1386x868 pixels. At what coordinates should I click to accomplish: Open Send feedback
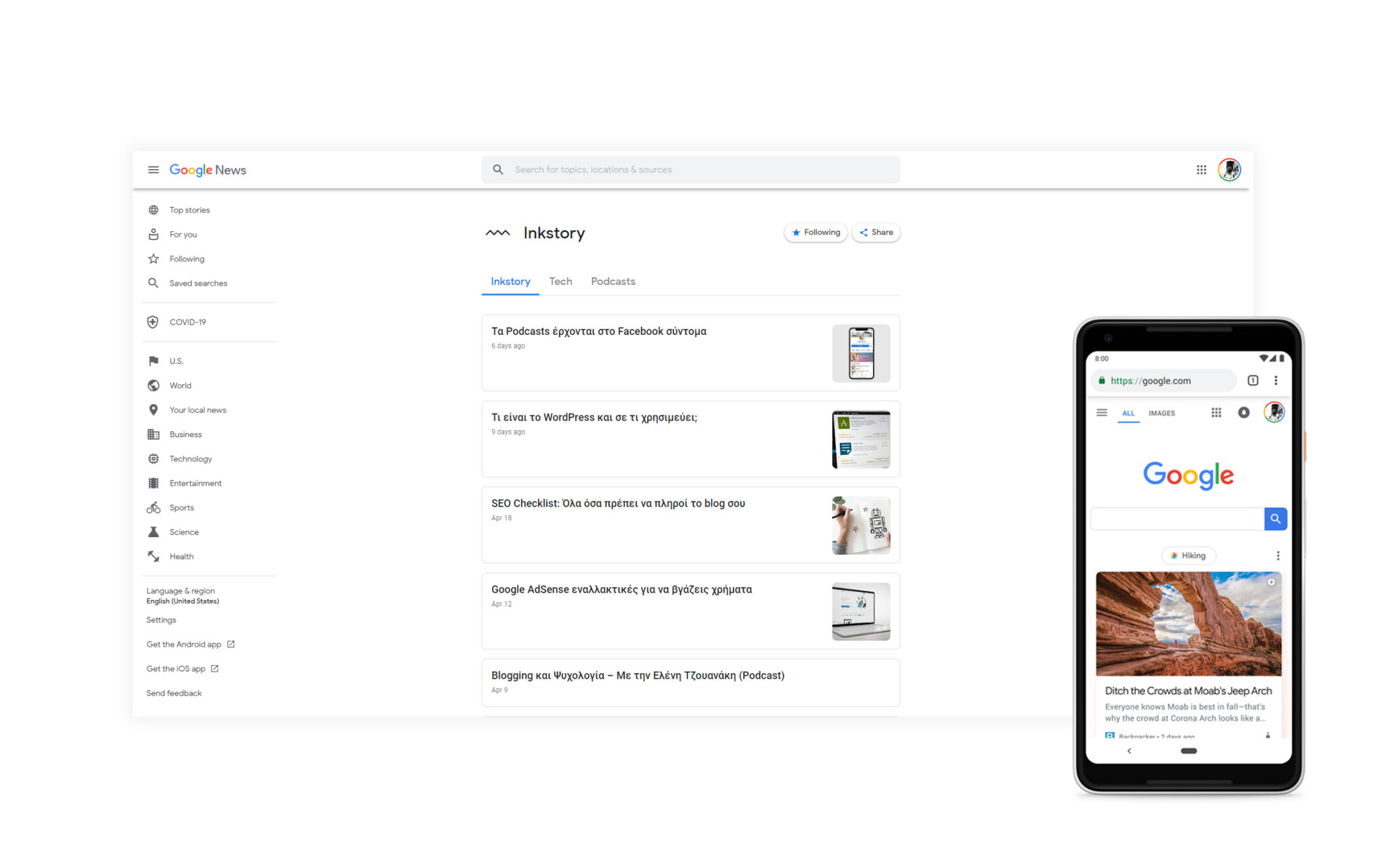point(174,693)
